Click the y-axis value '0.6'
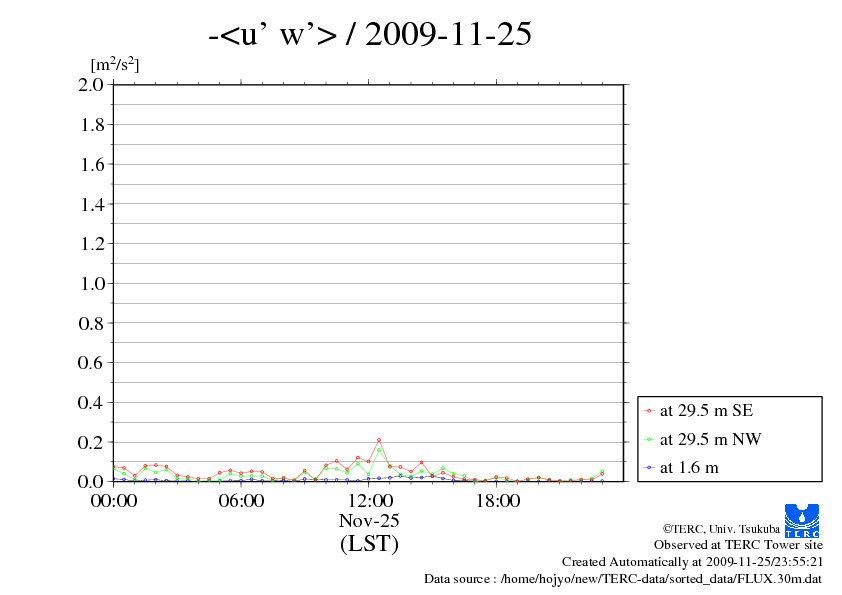Screen dimensions: 842x595 (91, 363)
